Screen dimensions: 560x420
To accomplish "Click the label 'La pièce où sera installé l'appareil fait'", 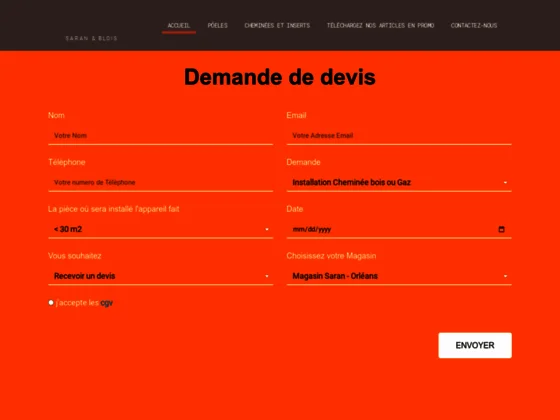I will click(114, 209).
